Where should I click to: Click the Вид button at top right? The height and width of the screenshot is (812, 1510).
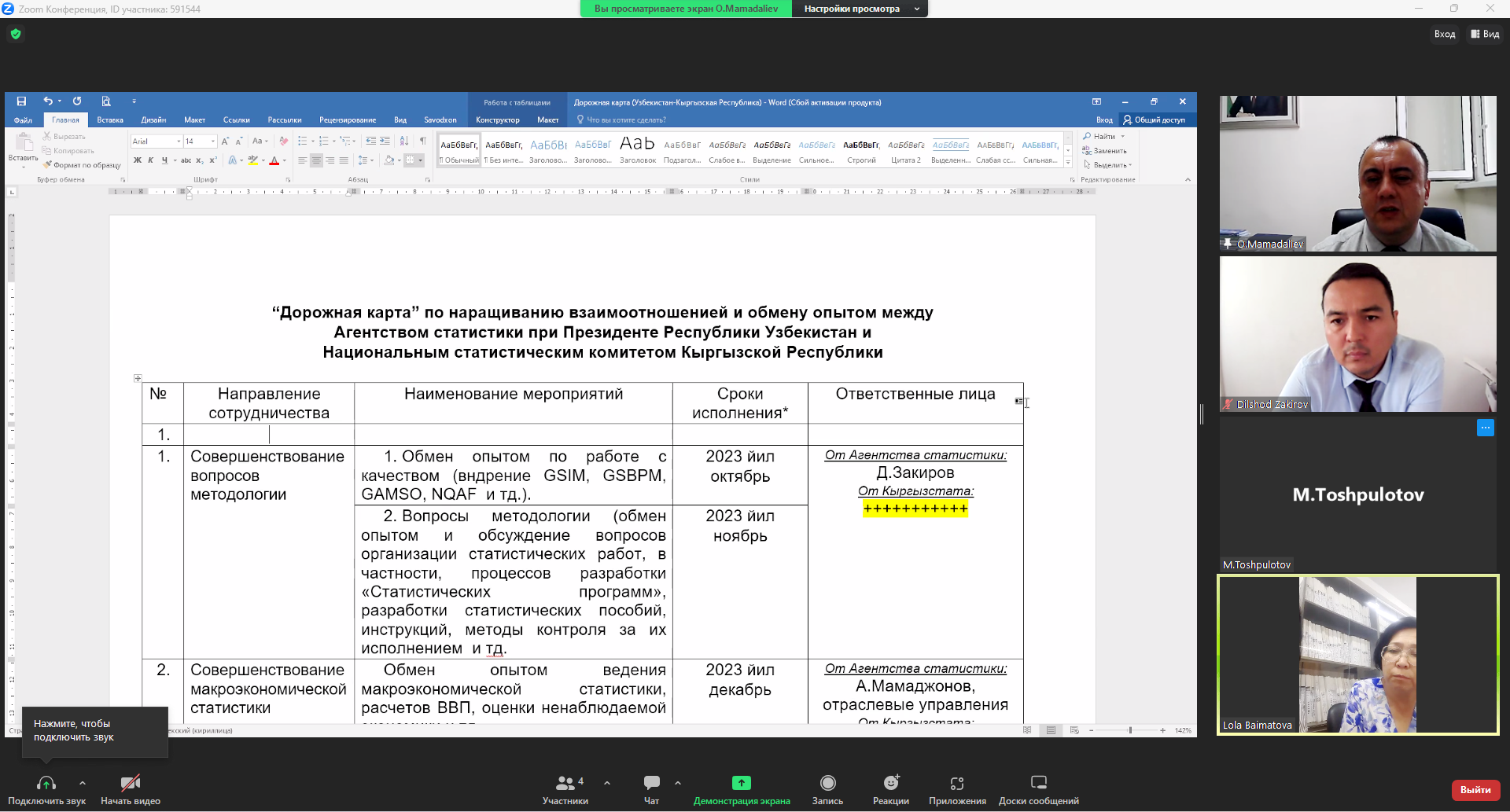1485,34
